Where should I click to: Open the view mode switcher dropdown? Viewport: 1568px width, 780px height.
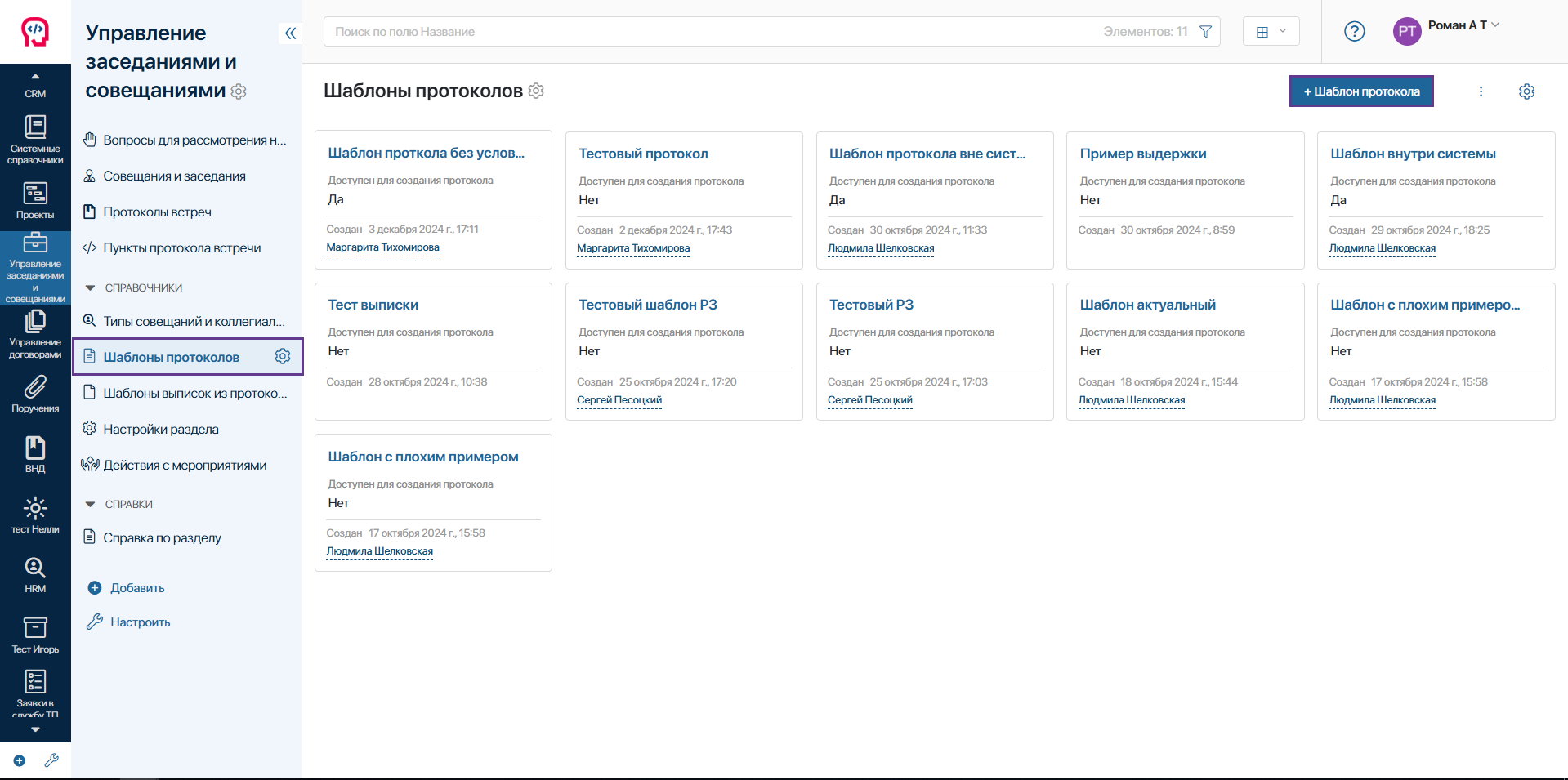1271,32
